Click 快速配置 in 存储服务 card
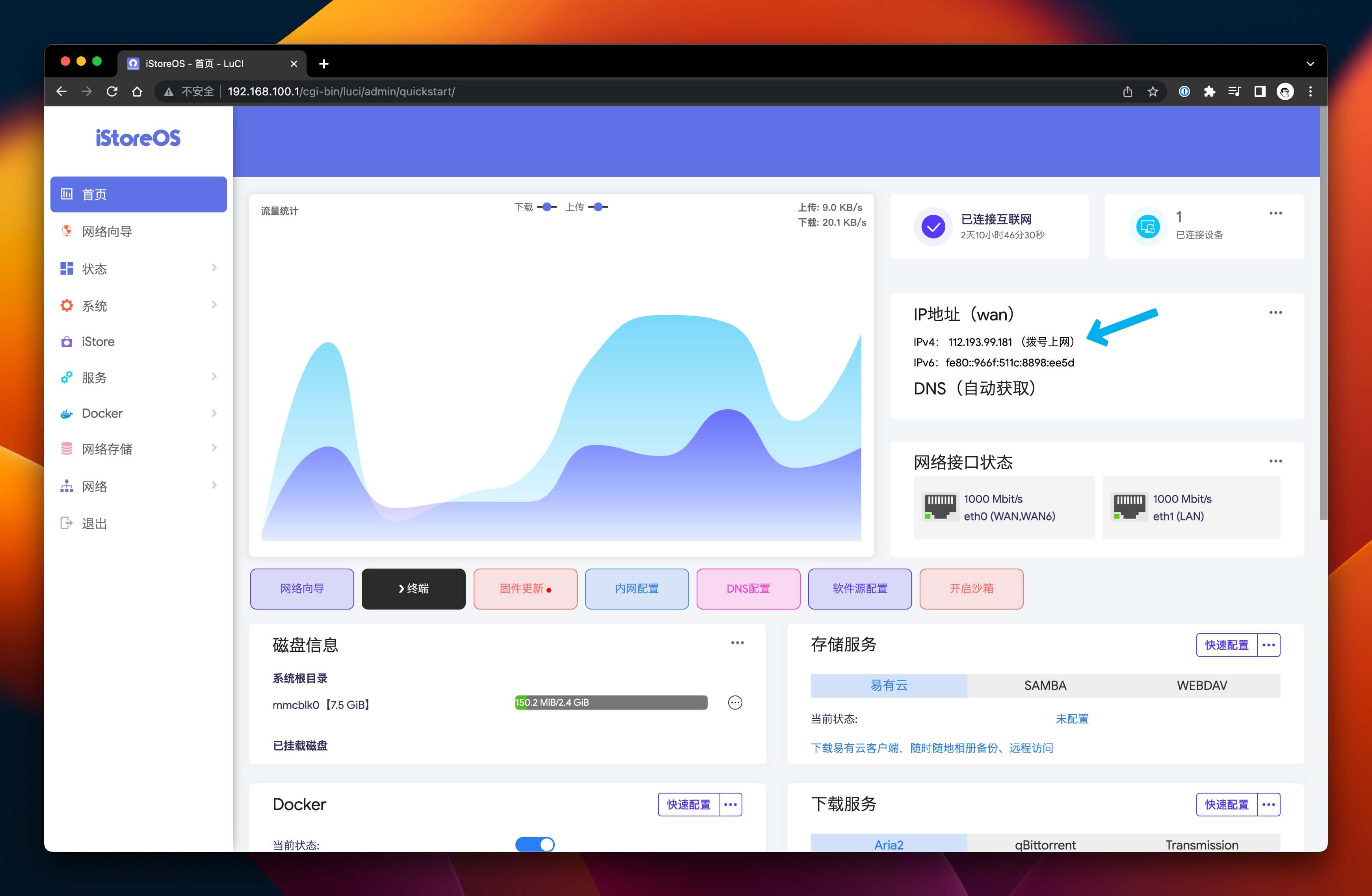This screenshot has height=896, width=1372. point(1226,645)
